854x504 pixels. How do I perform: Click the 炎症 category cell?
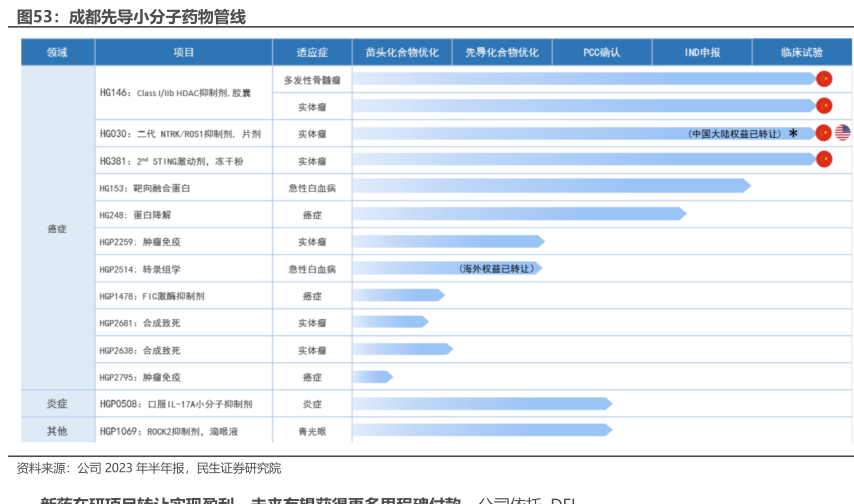[x=57, y=404]
